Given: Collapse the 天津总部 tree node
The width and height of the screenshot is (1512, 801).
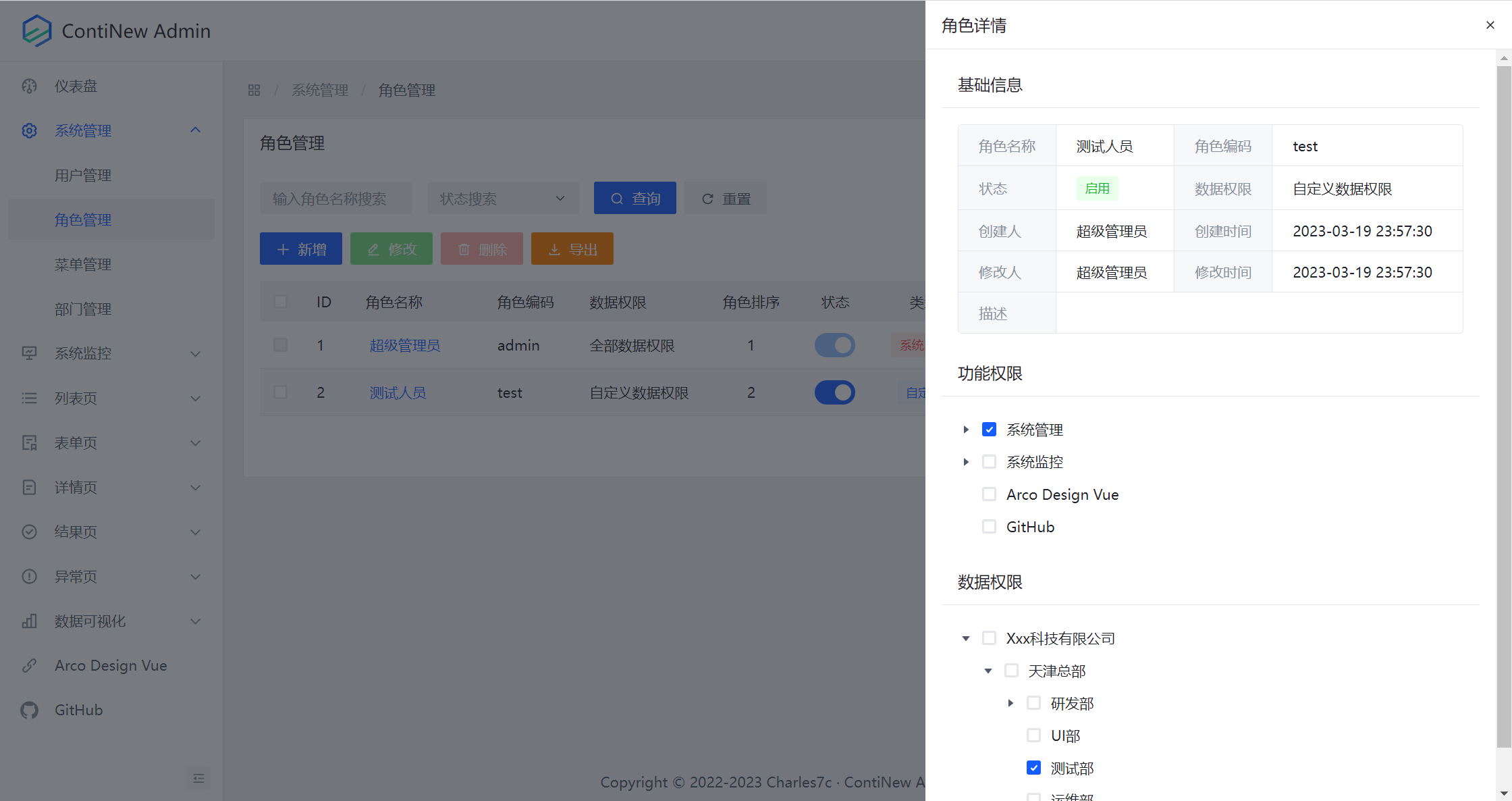Looking at the screenshot, I should [988, 670].
